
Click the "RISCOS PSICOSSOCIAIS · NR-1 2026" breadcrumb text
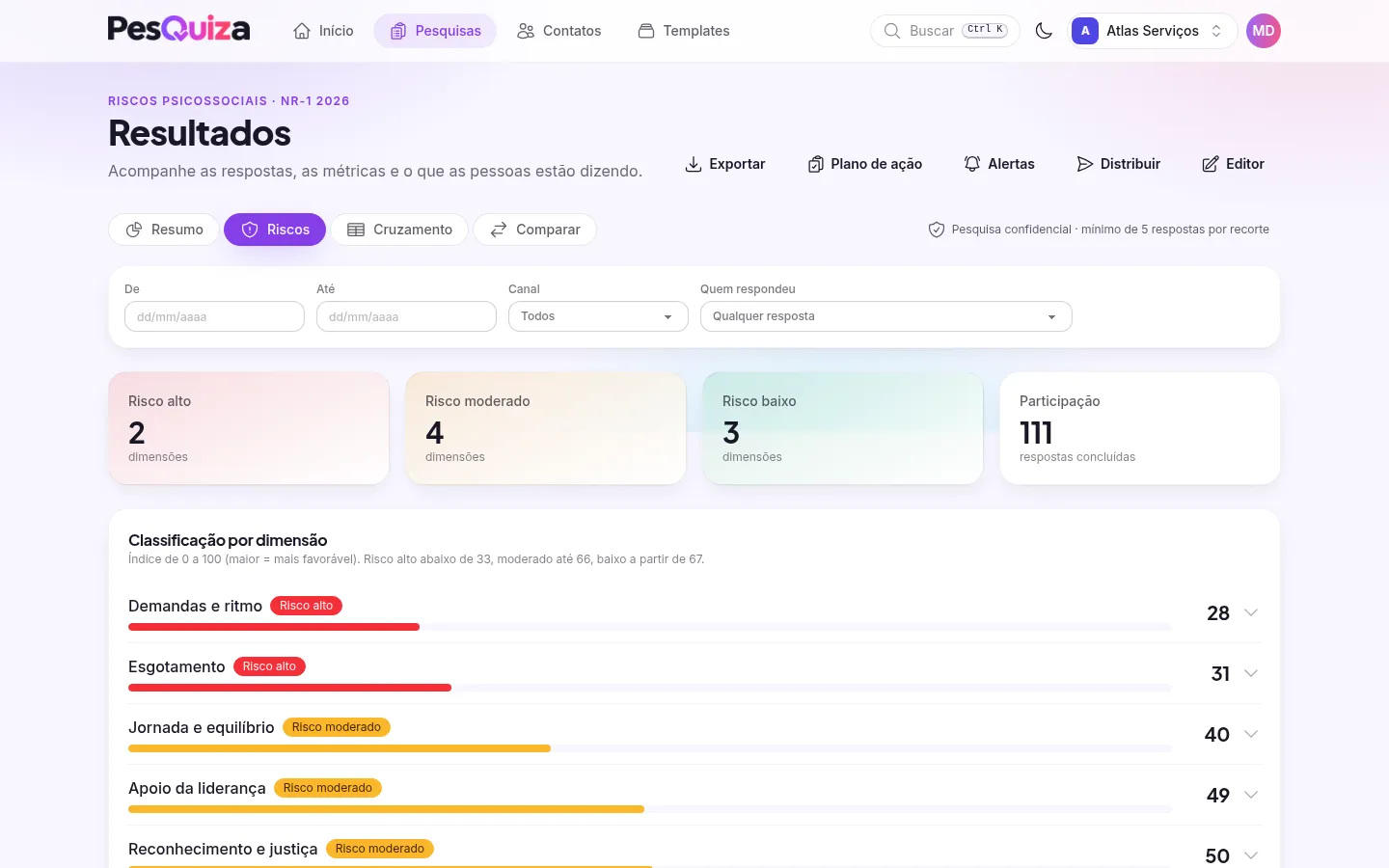229,101
